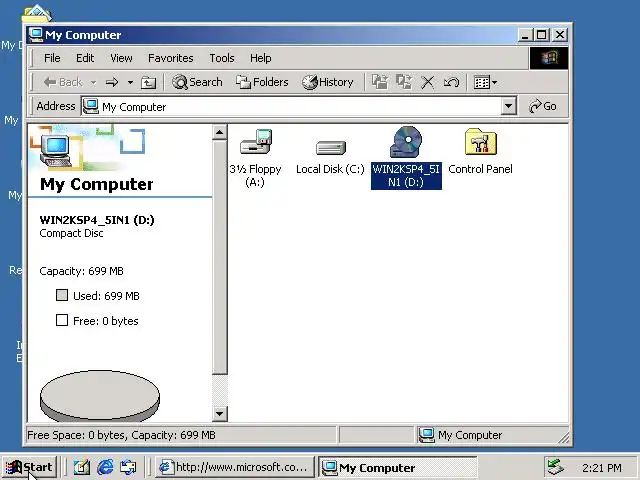Click the Windows logo throbber in the toolbar
640x480 pixels.
click(x=549, y=58)
